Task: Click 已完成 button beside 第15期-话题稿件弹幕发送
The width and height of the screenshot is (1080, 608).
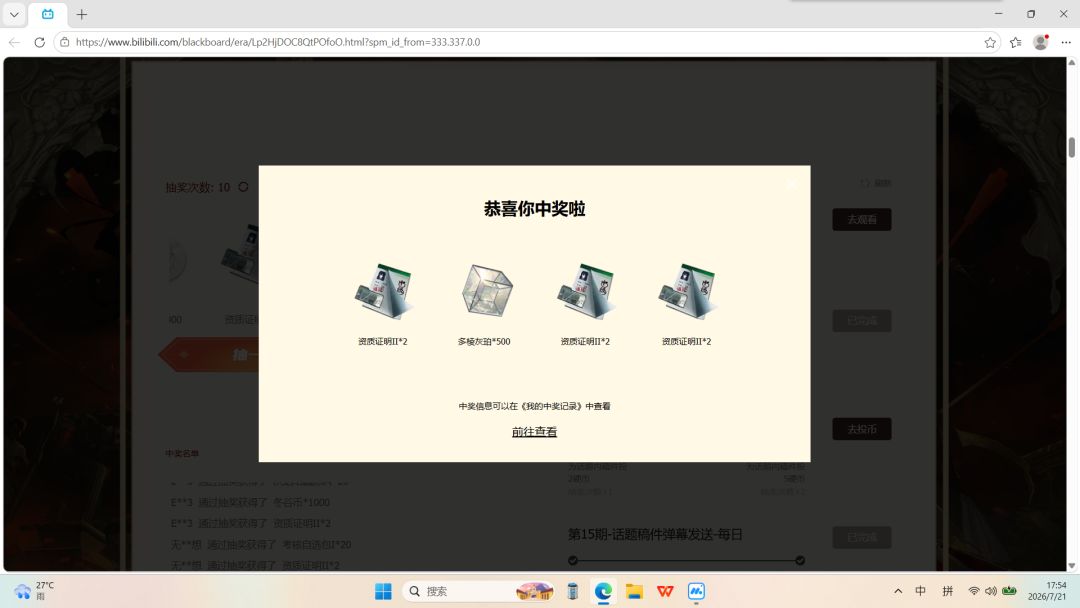Action: coord(862,537)
